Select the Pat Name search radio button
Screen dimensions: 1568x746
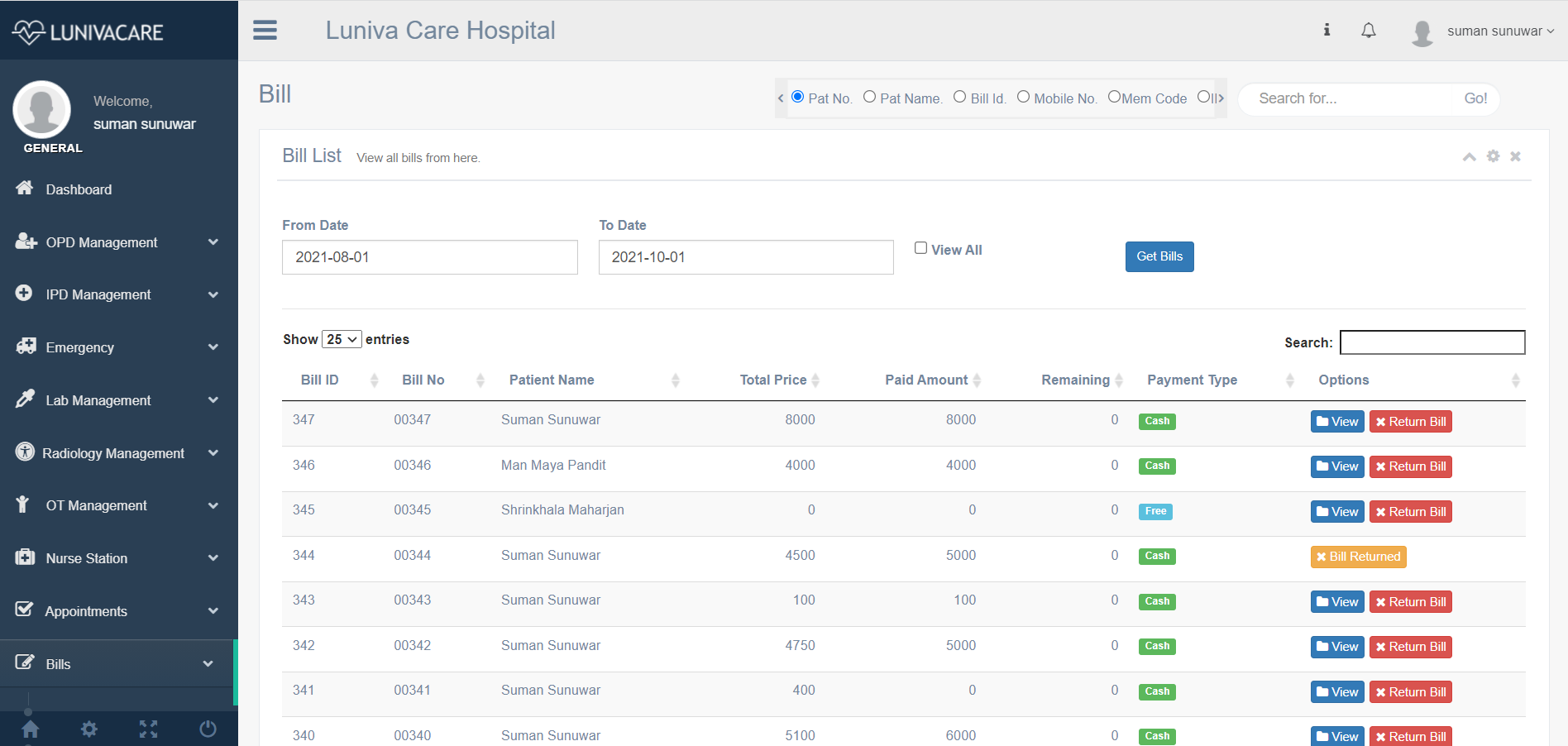[869, 96]
